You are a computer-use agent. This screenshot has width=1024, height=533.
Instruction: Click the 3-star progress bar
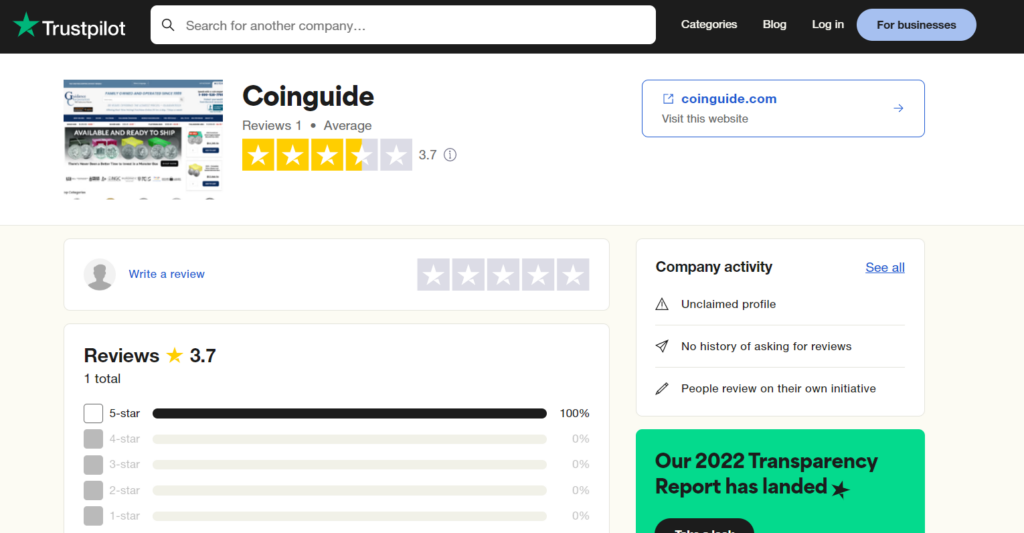pos(349,464)
